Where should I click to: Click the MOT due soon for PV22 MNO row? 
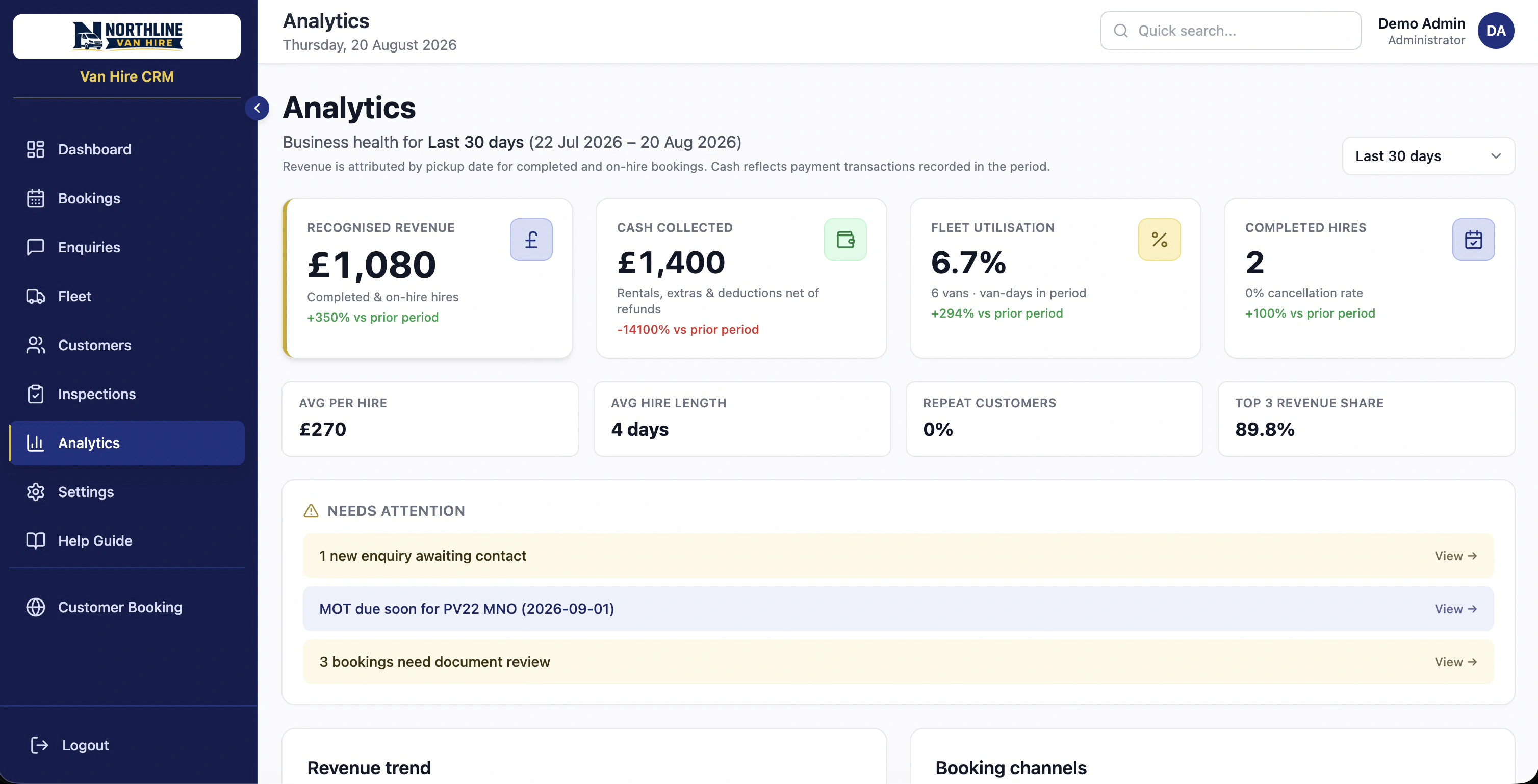pyautogui.click(x=898, y=609)
